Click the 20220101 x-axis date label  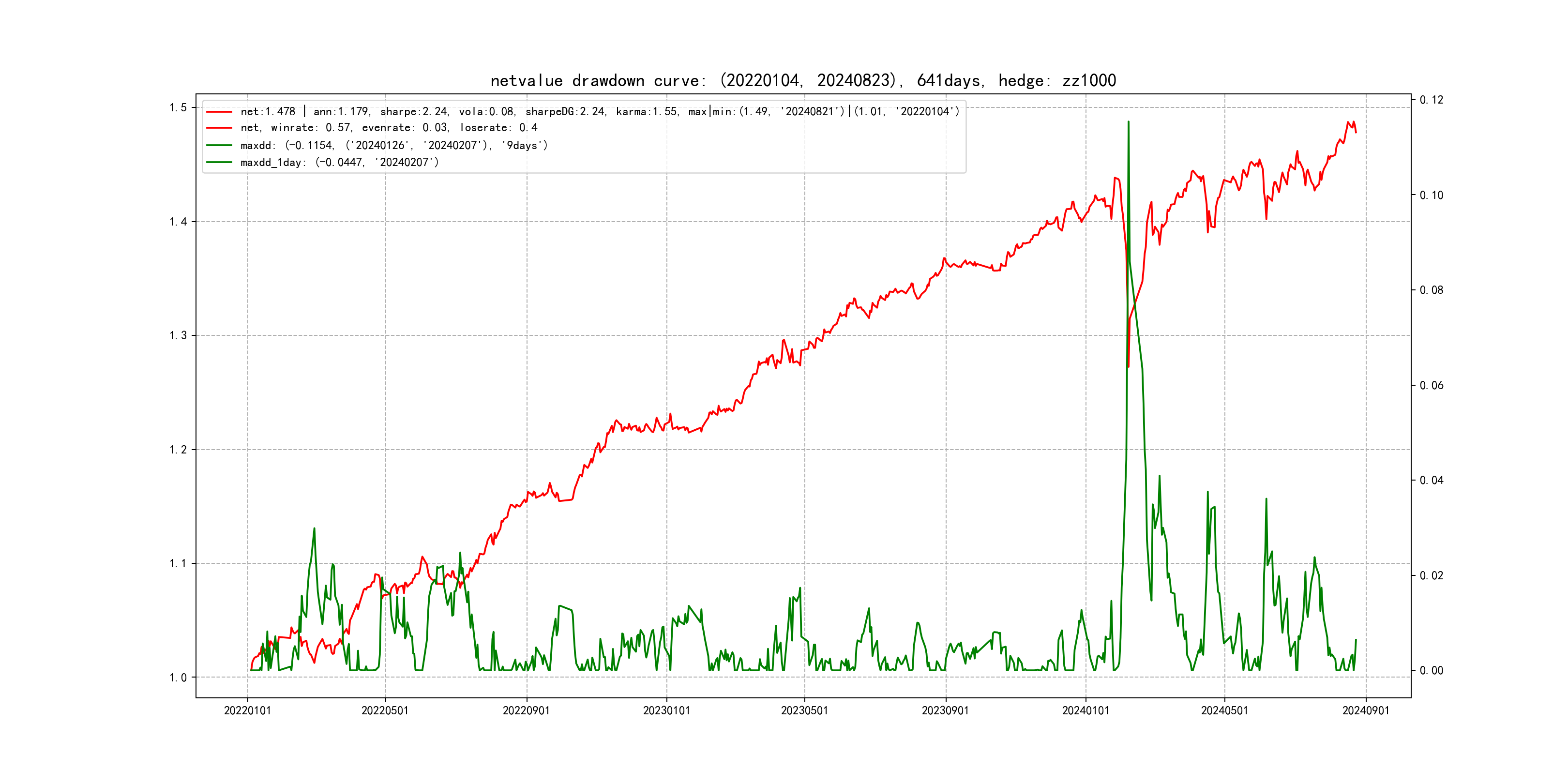coord(247,710)
